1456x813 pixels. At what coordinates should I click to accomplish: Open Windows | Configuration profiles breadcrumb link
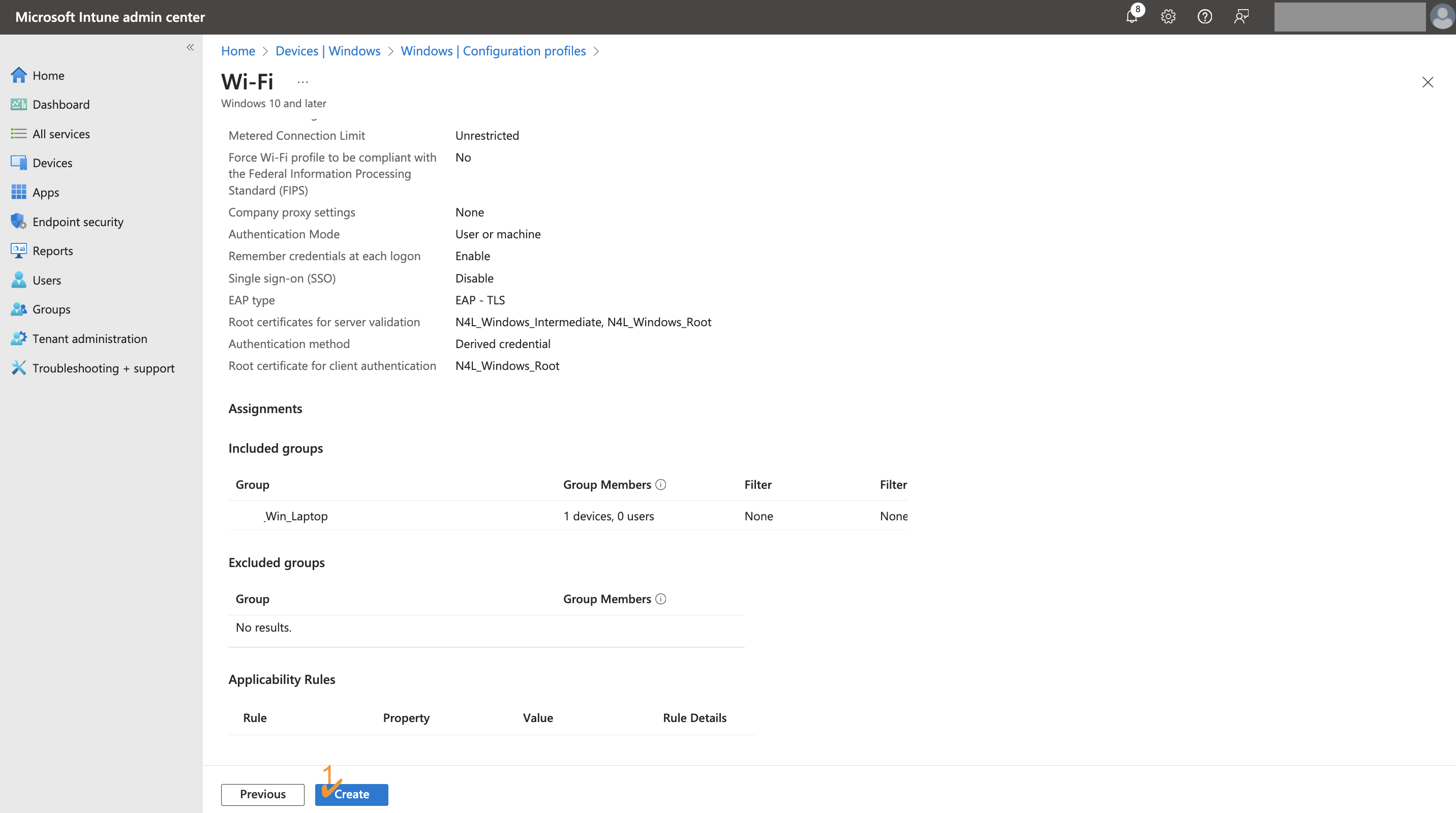click(493, 51)
